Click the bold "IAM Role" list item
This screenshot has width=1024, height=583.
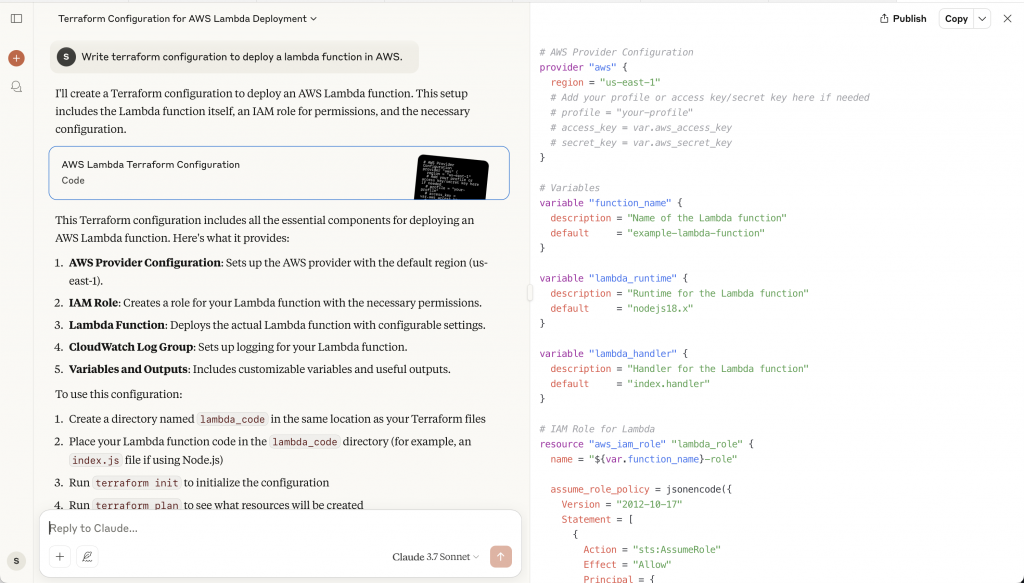[93, 303]
